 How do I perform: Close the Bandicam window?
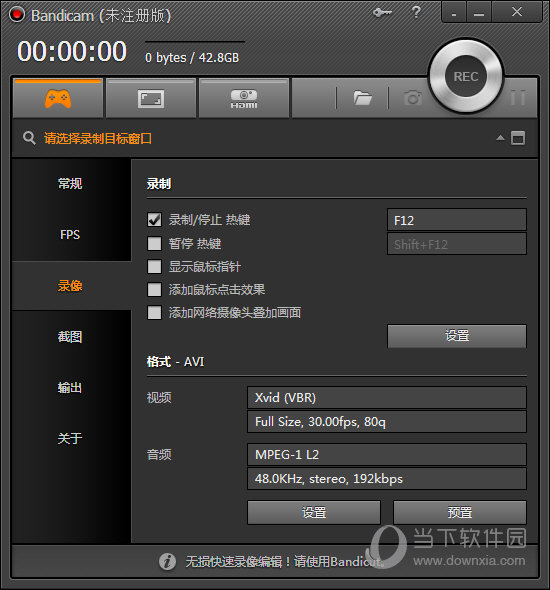517,12
